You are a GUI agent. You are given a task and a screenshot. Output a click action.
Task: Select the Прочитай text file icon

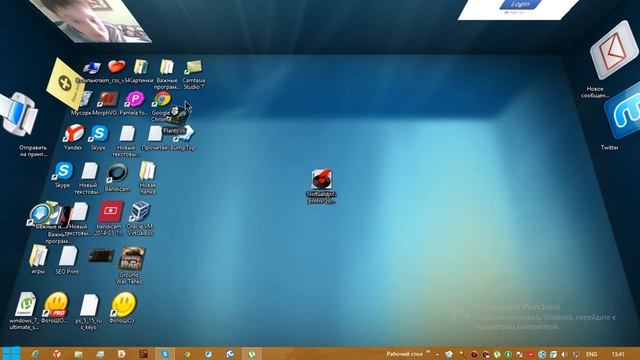tap(155, 133)
